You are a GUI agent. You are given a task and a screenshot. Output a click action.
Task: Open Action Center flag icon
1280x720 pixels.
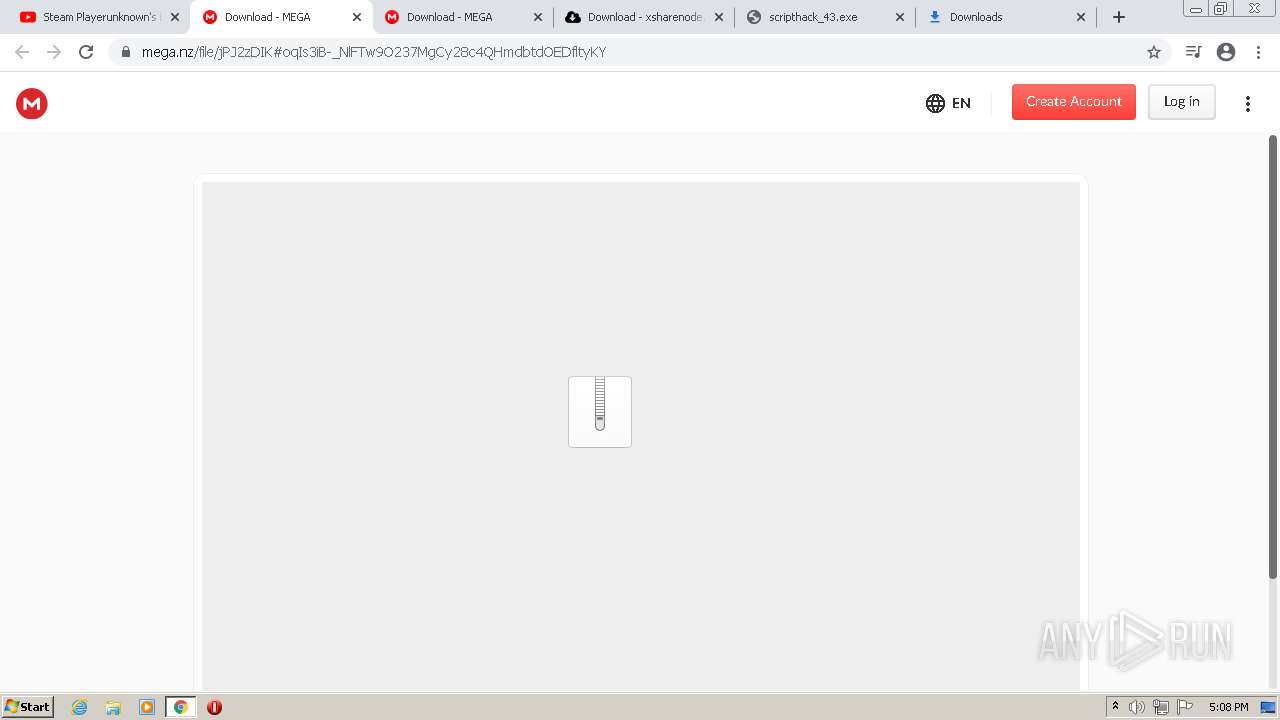pyautogui.click(x=1185, y=707)
